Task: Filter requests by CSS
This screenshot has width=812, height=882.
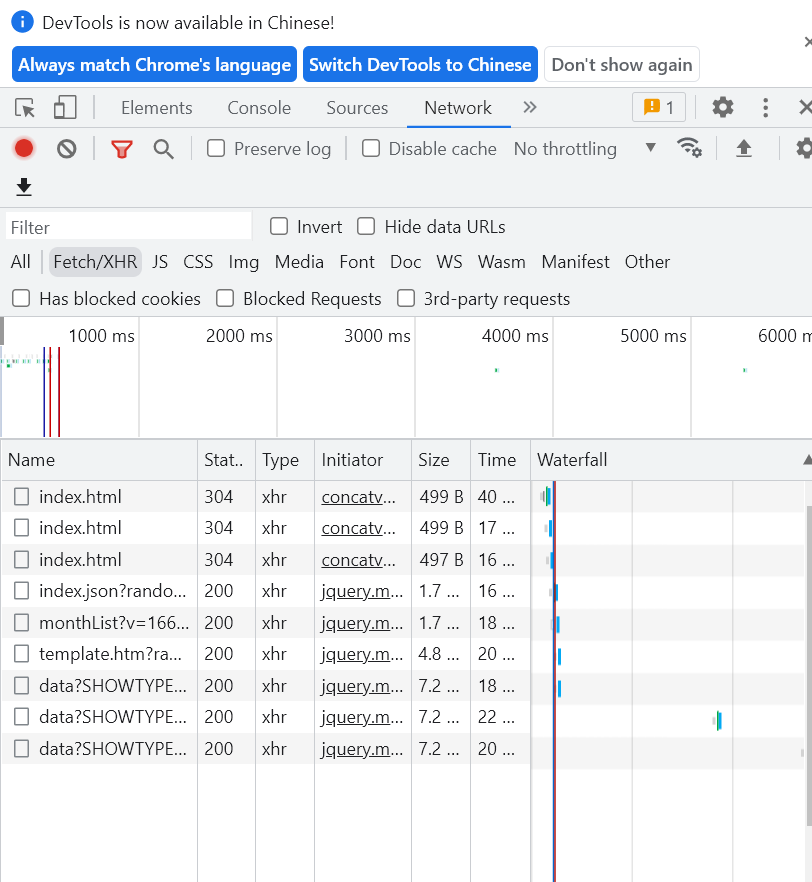Action: coord(198,262)
